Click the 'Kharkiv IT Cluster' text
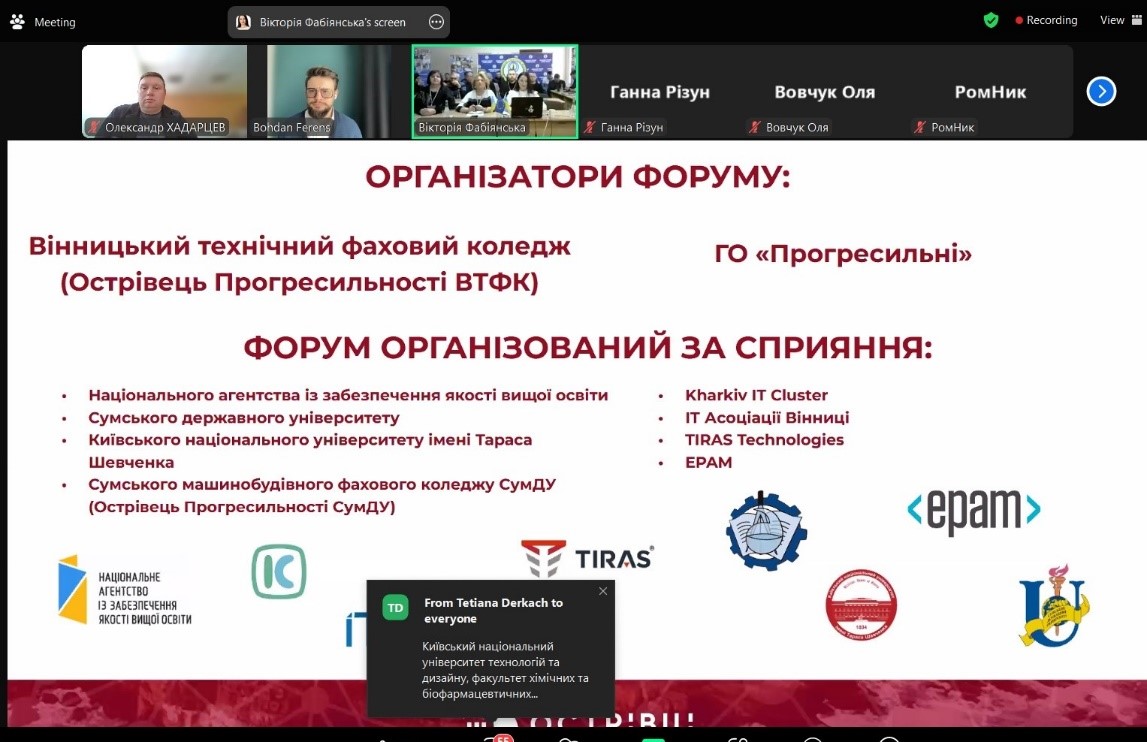This screenshot has height=742, width=1147. (756, 395)
